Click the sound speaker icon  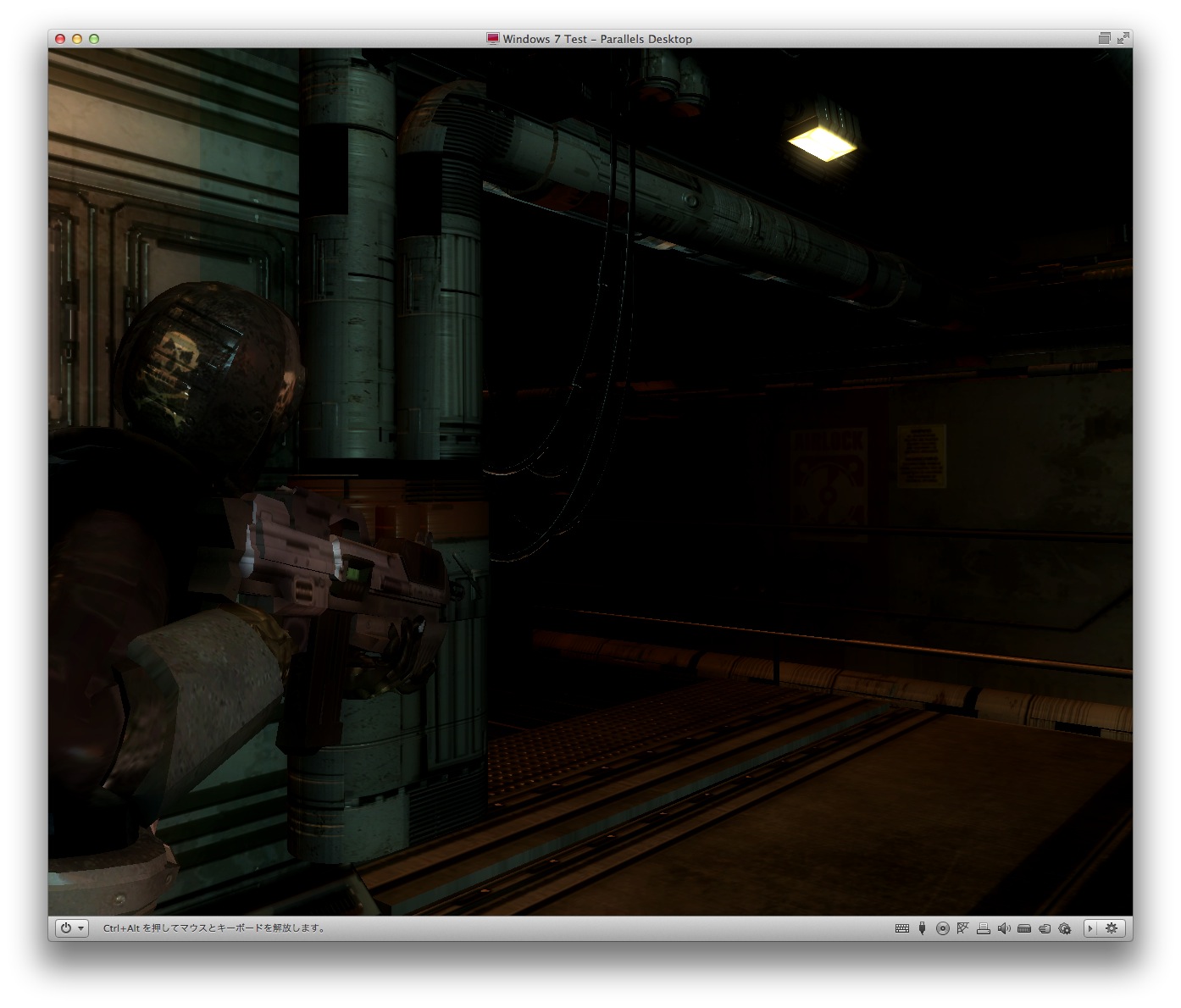point(1004,928)
